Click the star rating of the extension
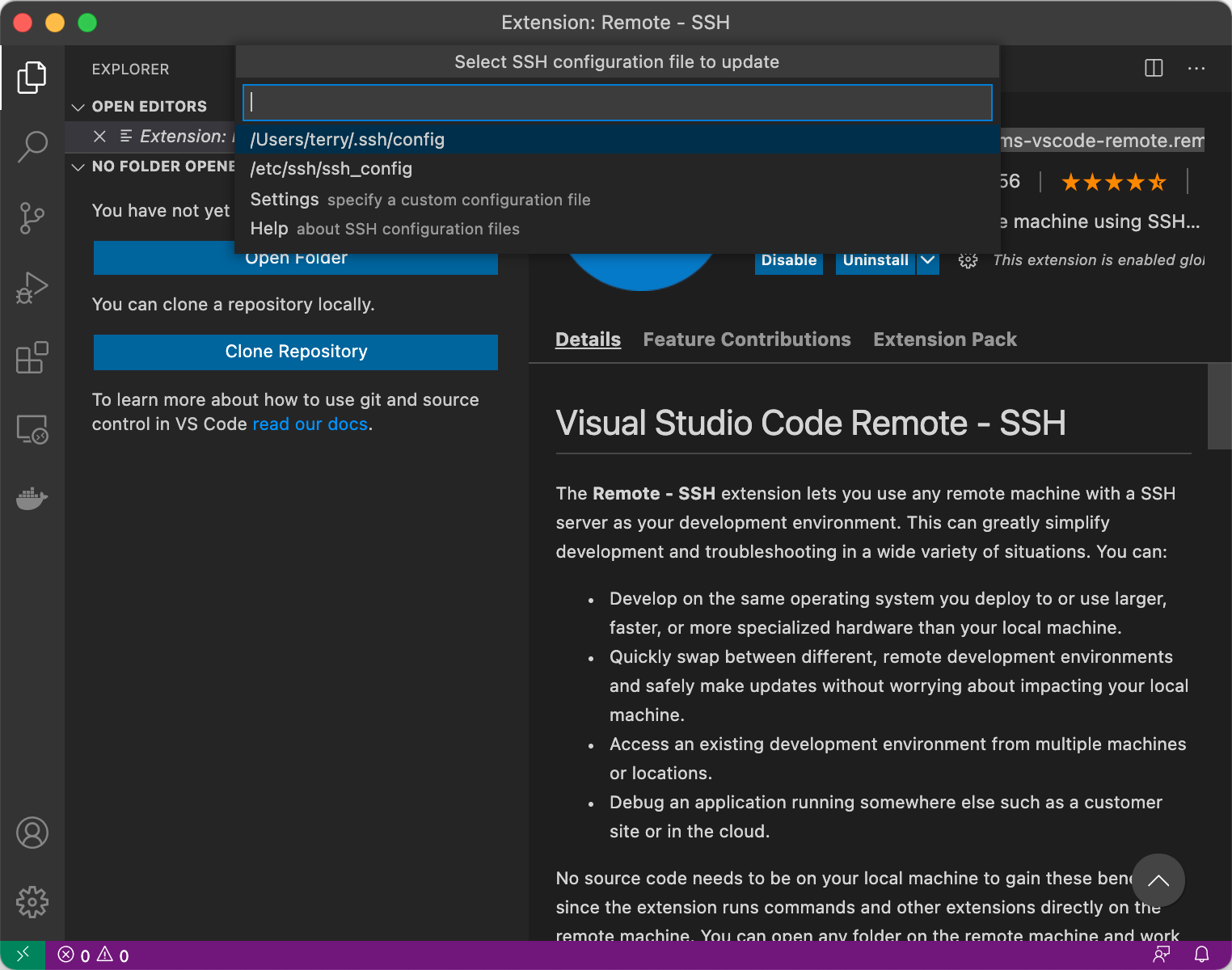 [1113, 182]
